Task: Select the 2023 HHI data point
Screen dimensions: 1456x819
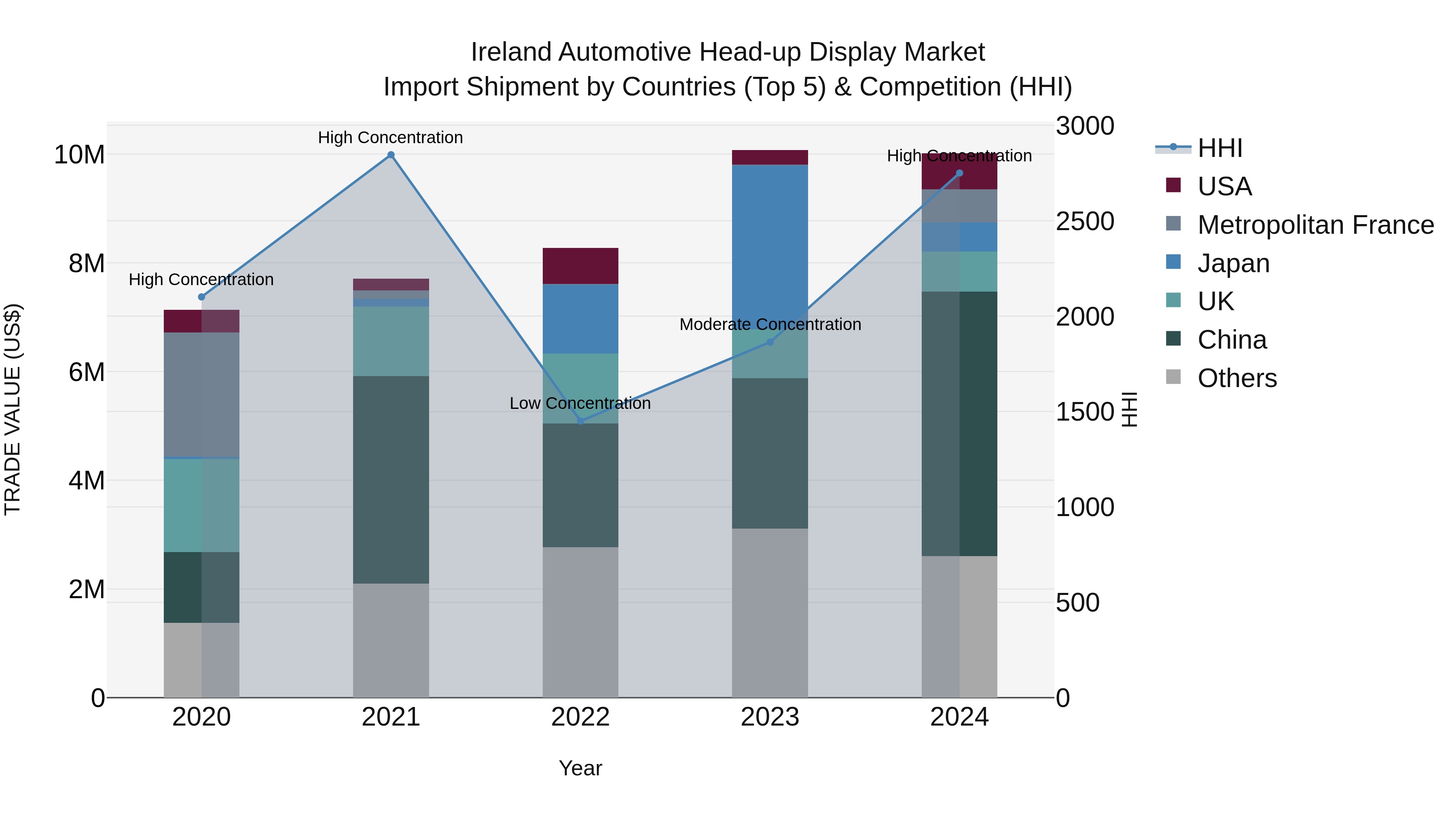Action: point(770,342)
